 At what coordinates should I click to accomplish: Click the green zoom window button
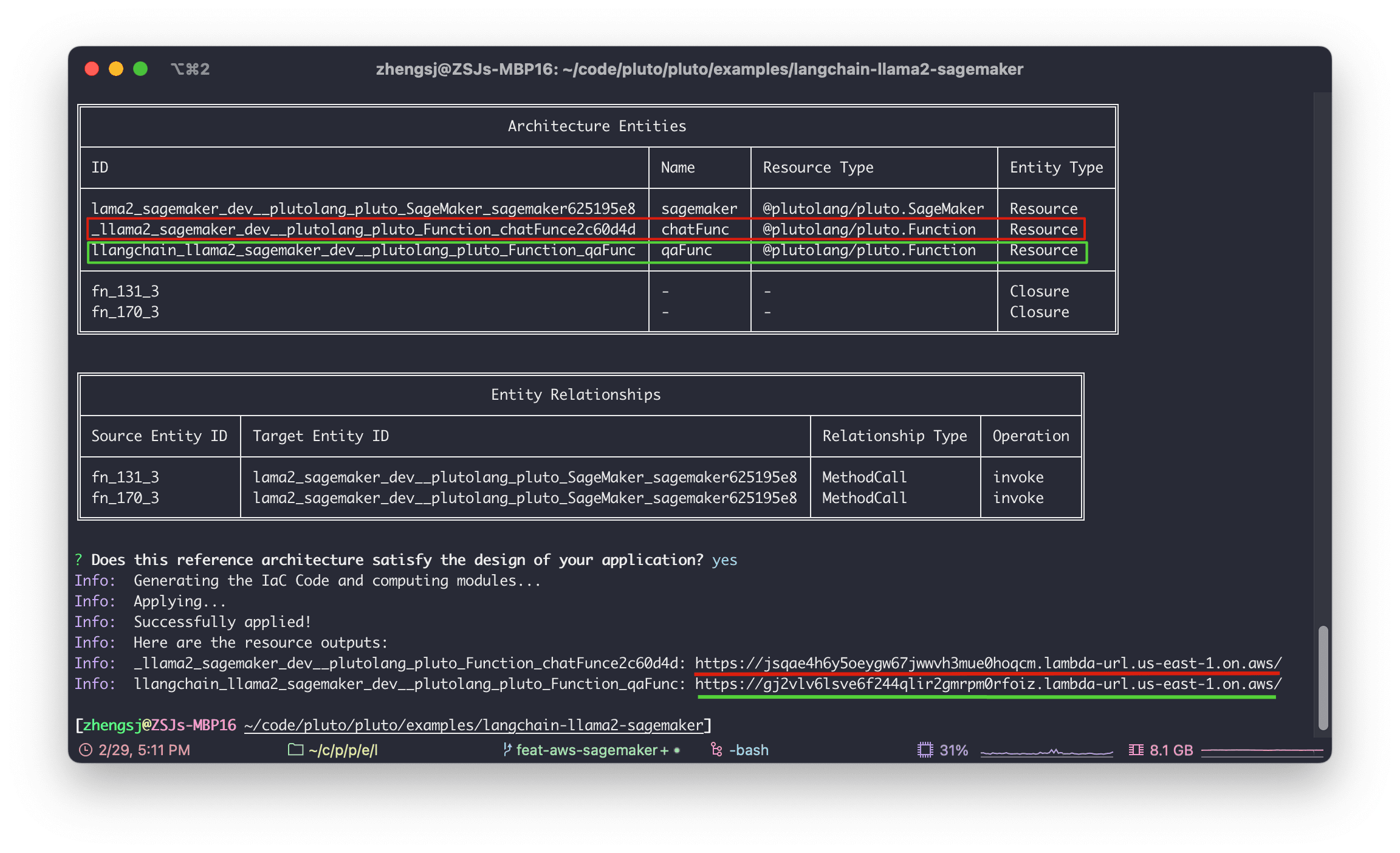(x=140, y=69)
